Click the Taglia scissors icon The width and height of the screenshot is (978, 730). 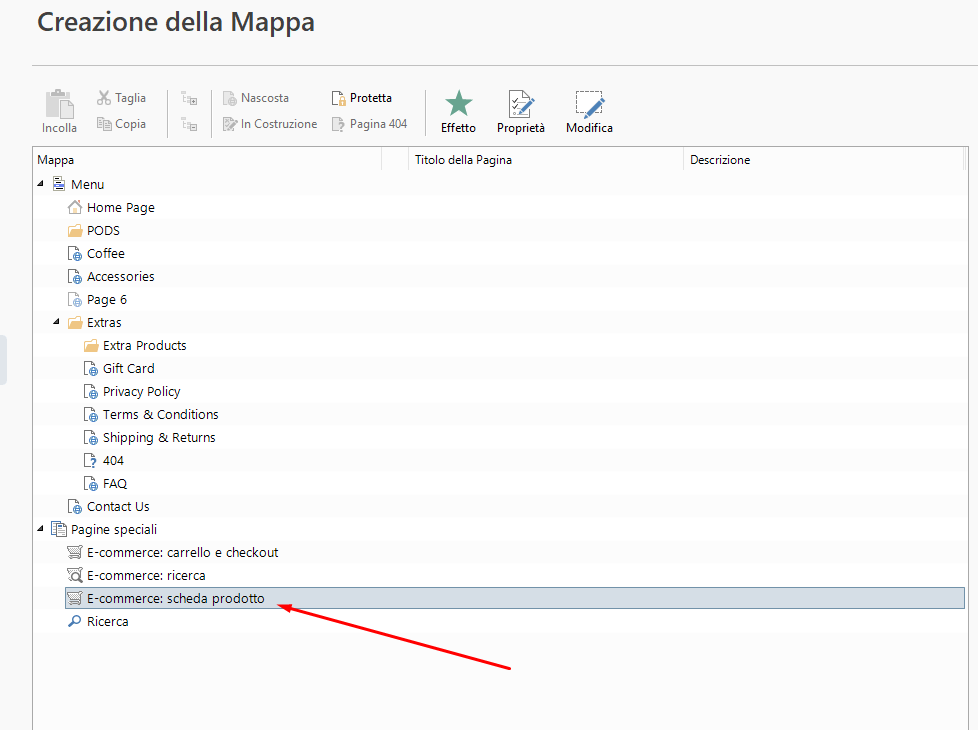104,98
